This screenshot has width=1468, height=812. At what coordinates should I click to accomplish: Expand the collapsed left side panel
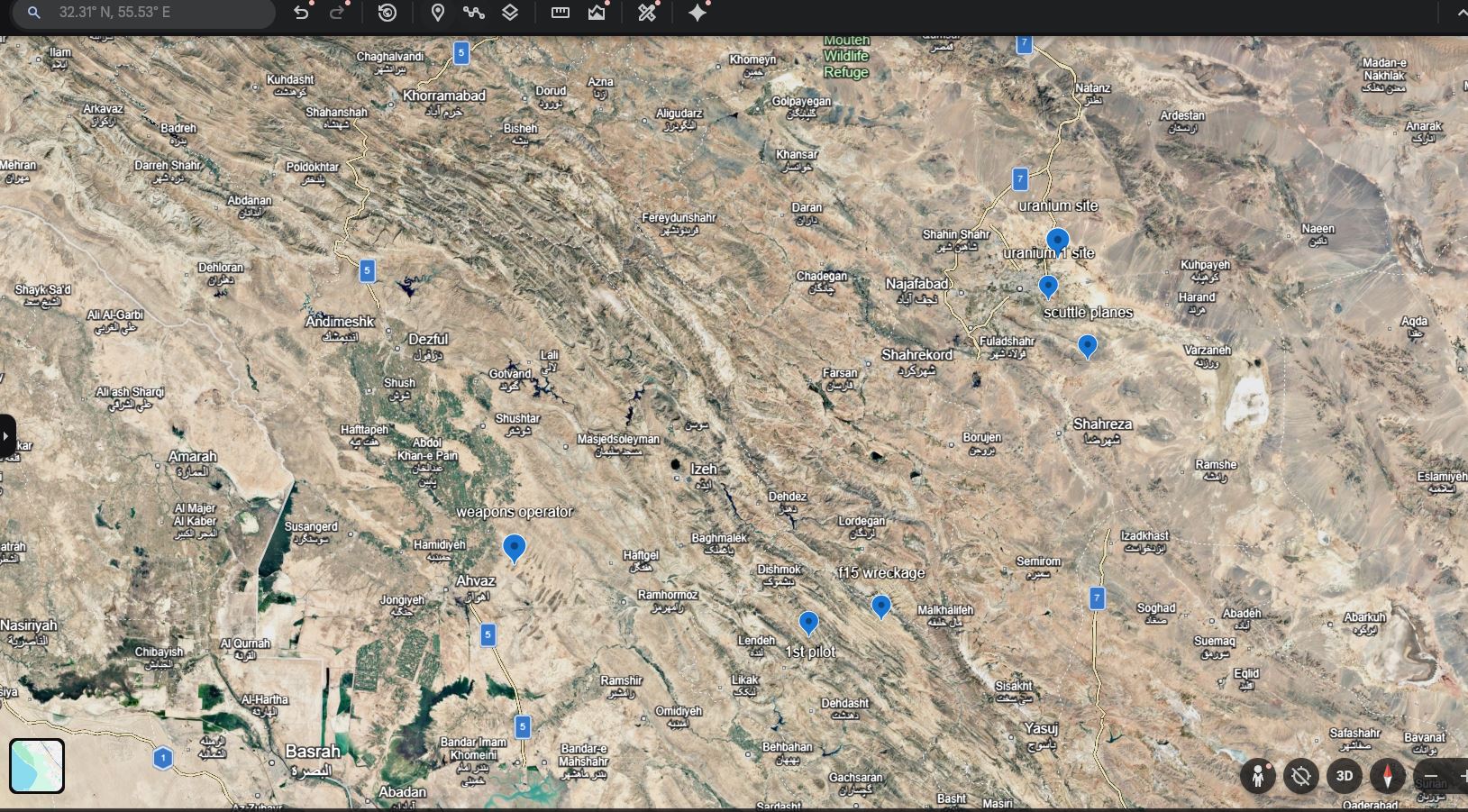click(7, 436)
